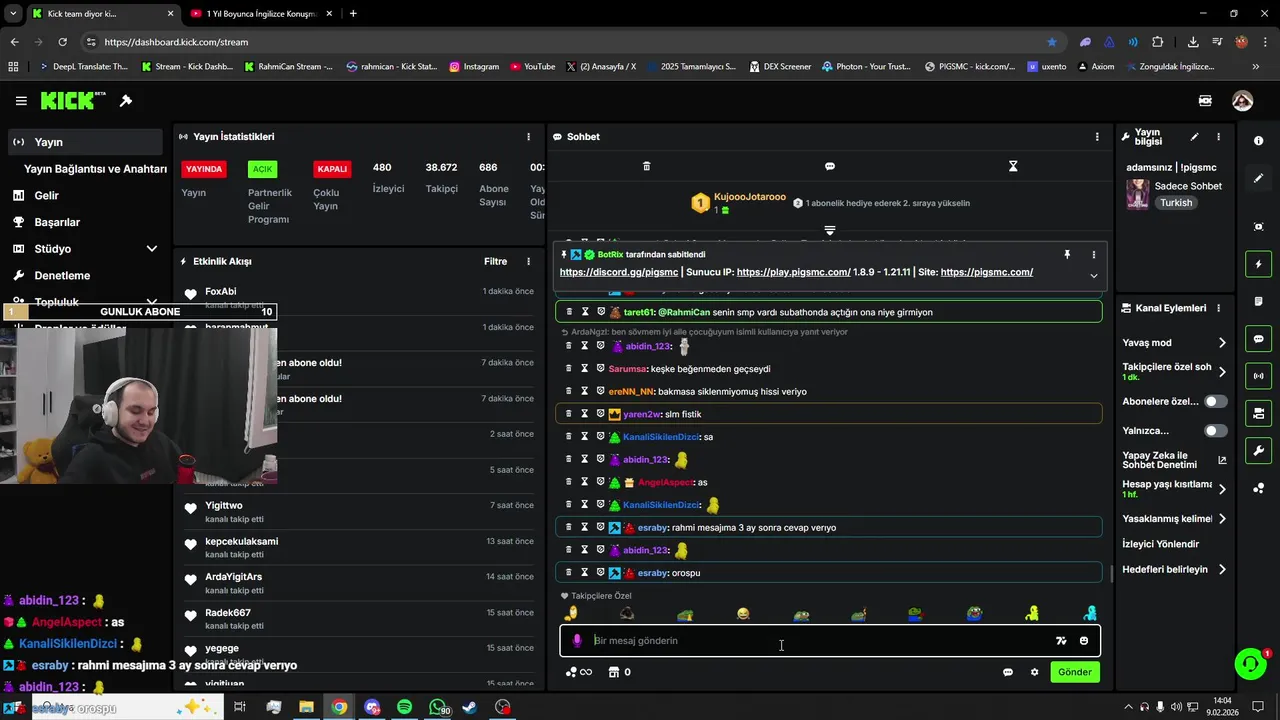This screenshot has width=1280, height=720.
Task: Open Yayın Bağlantısı ve Anahtarı
Action: click(x=95, y=169)
